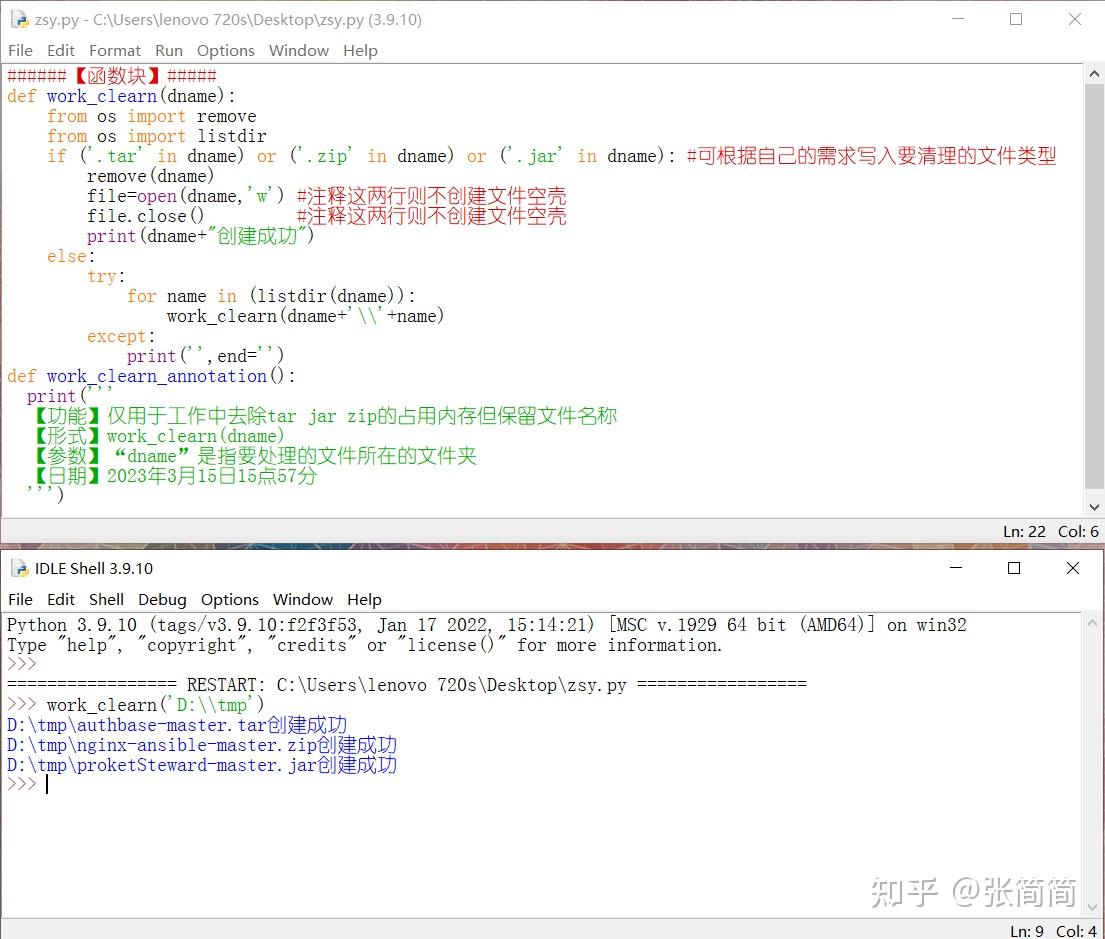Open the Window menu in the editor
The width and height of the screenshot is (1105, 939).
coord(298,50)
